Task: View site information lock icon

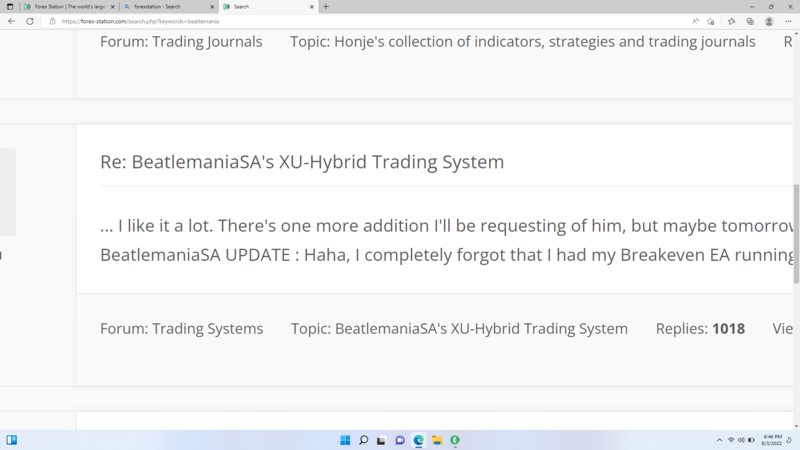Action: pyautogui.click(x=52, y=21)
